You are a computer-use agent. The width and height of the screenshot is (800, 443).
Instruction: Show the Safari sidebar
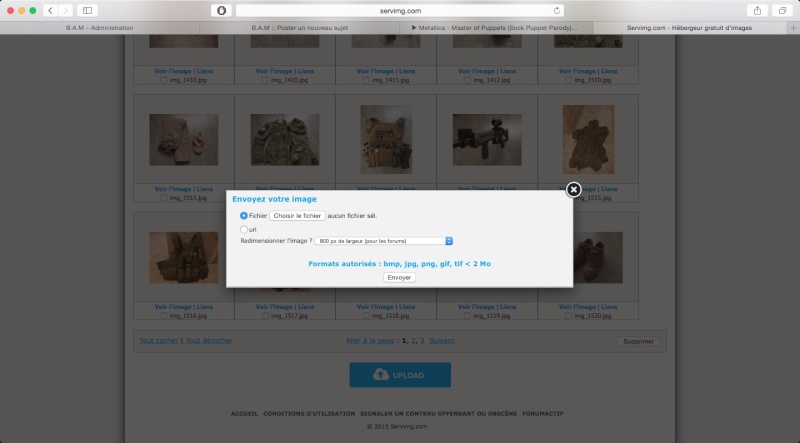[x=87, y=10]
